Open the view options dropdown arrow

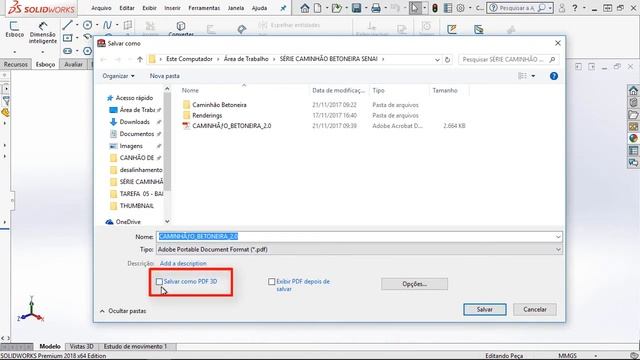point(533,76)
